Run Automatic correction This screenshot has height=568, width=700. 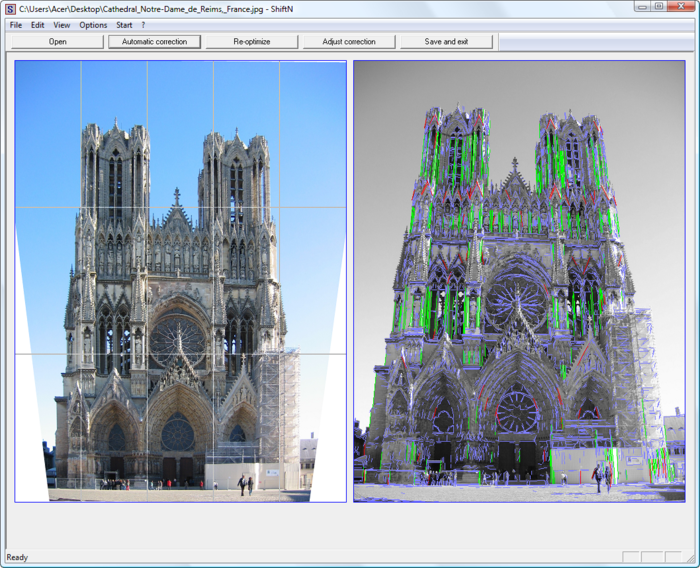[x=155, y=42]
